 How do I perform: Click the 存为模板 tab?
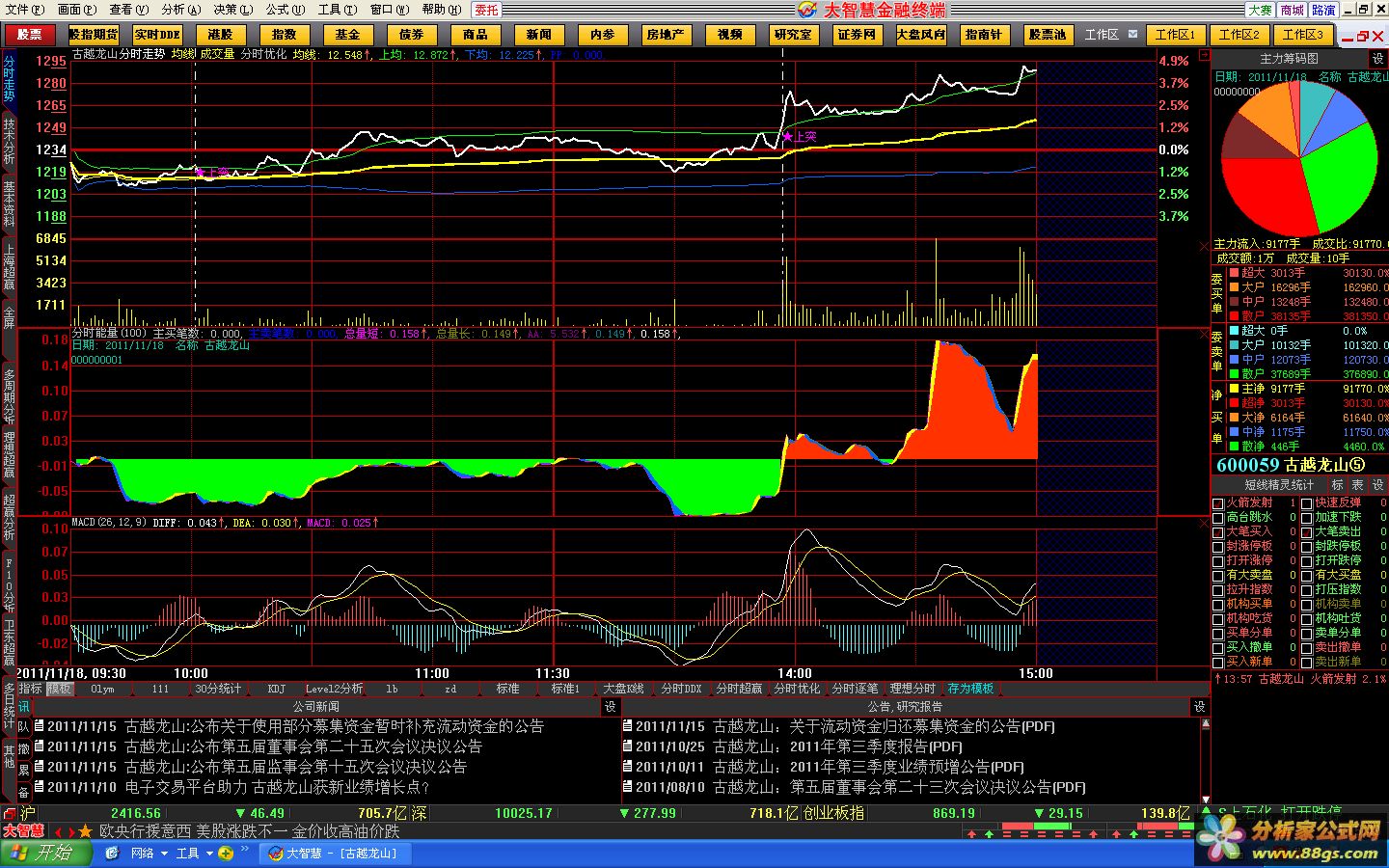pos(970,689)
